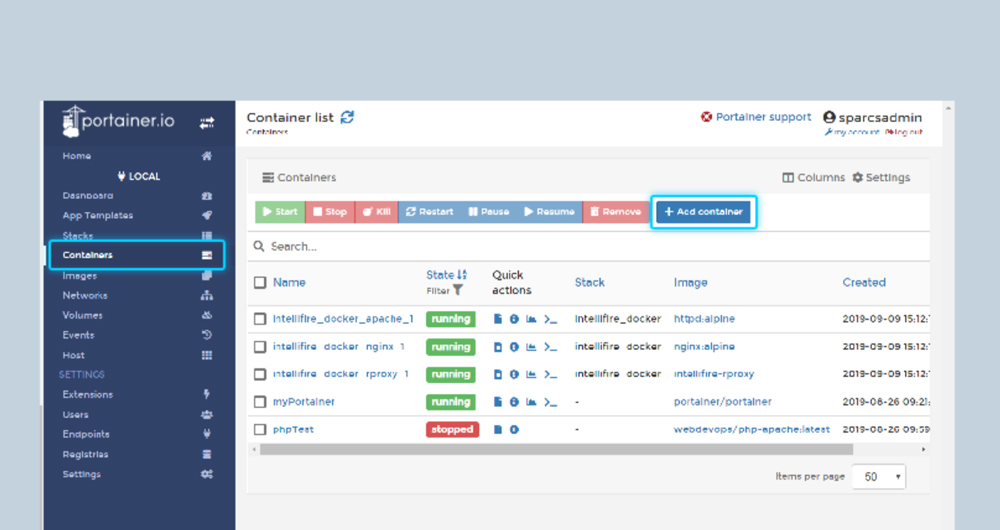Click the refresh icon beside Container list
The image size is (1000, 530).
click(347, 117)
